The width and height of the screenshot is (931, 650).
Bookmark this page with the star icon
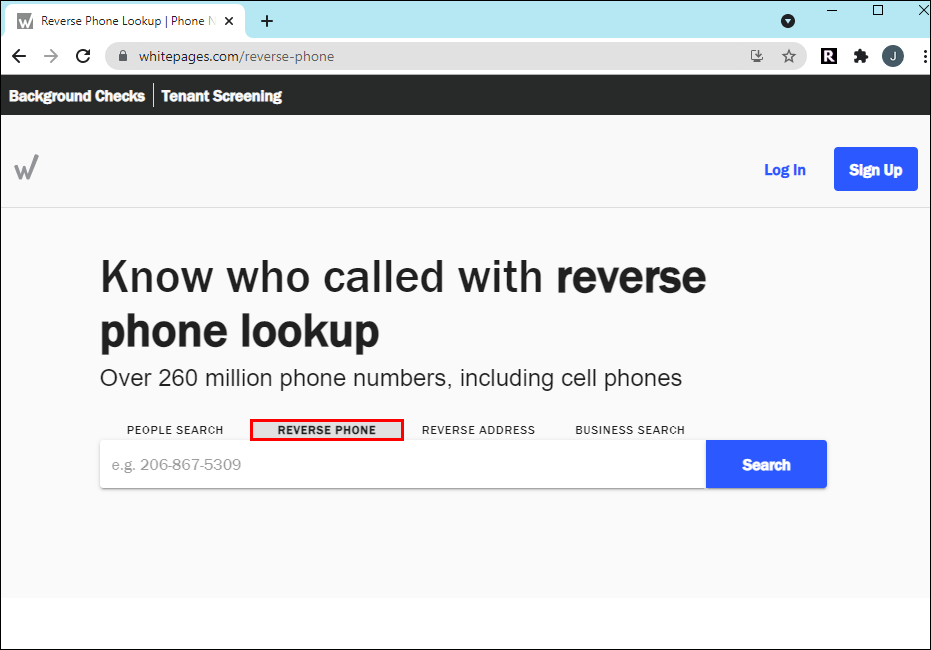click(x=788, y=56)
